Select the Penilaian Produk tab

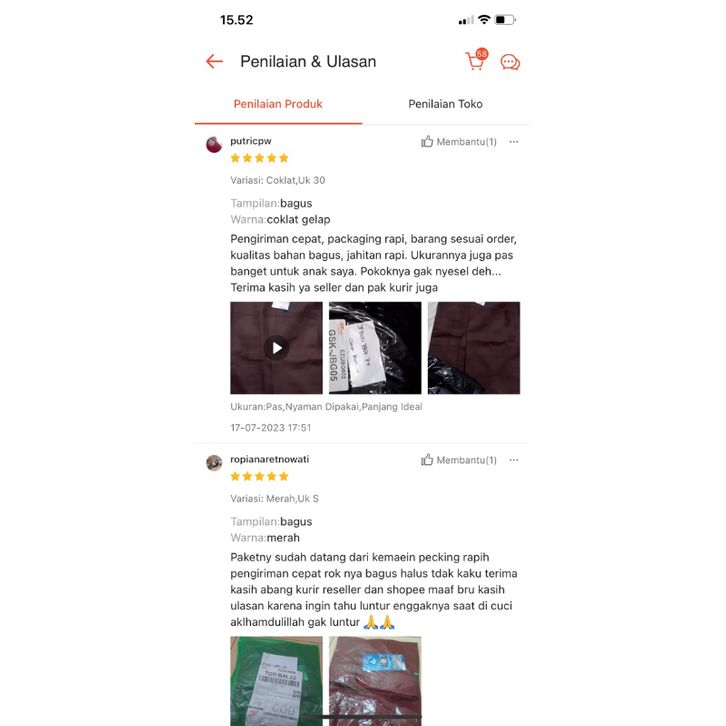pos(278,104)
